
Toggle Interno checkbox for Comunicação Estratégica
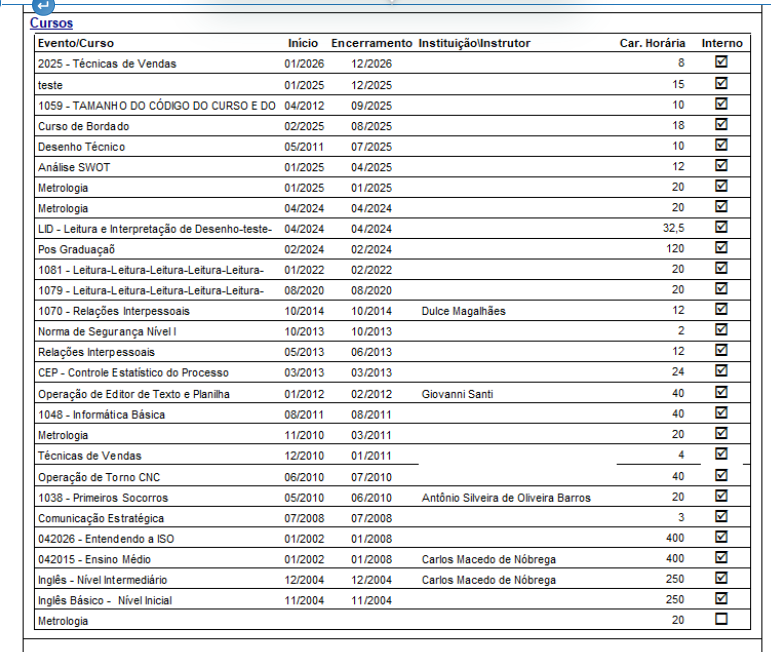pos(721,517)
